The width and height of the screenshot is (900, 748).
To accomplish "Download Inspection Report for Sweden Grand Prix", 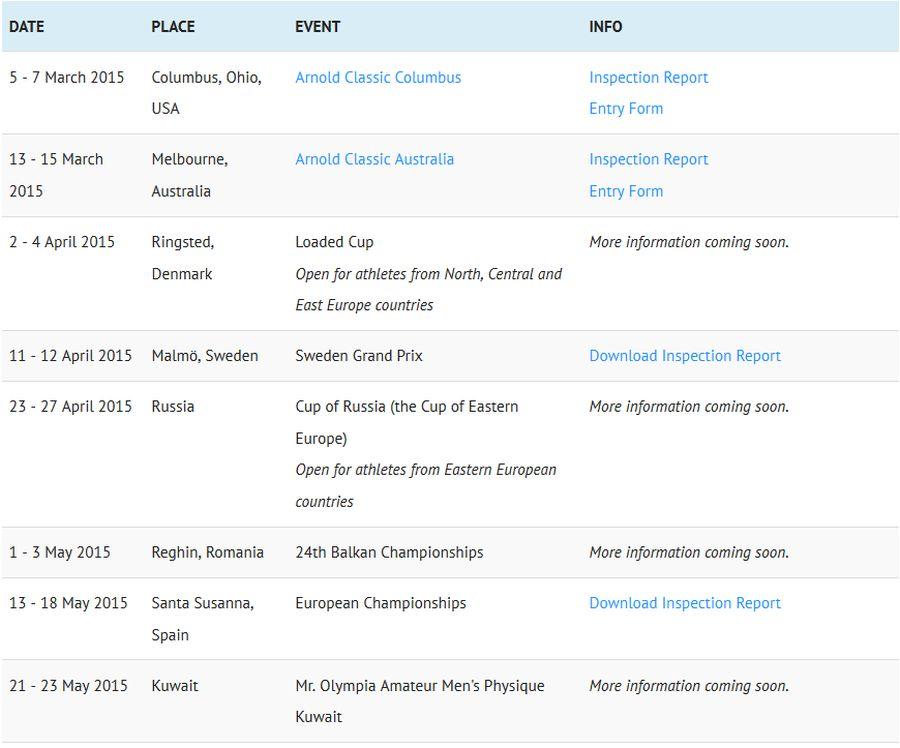I will (x=684, y=356).
